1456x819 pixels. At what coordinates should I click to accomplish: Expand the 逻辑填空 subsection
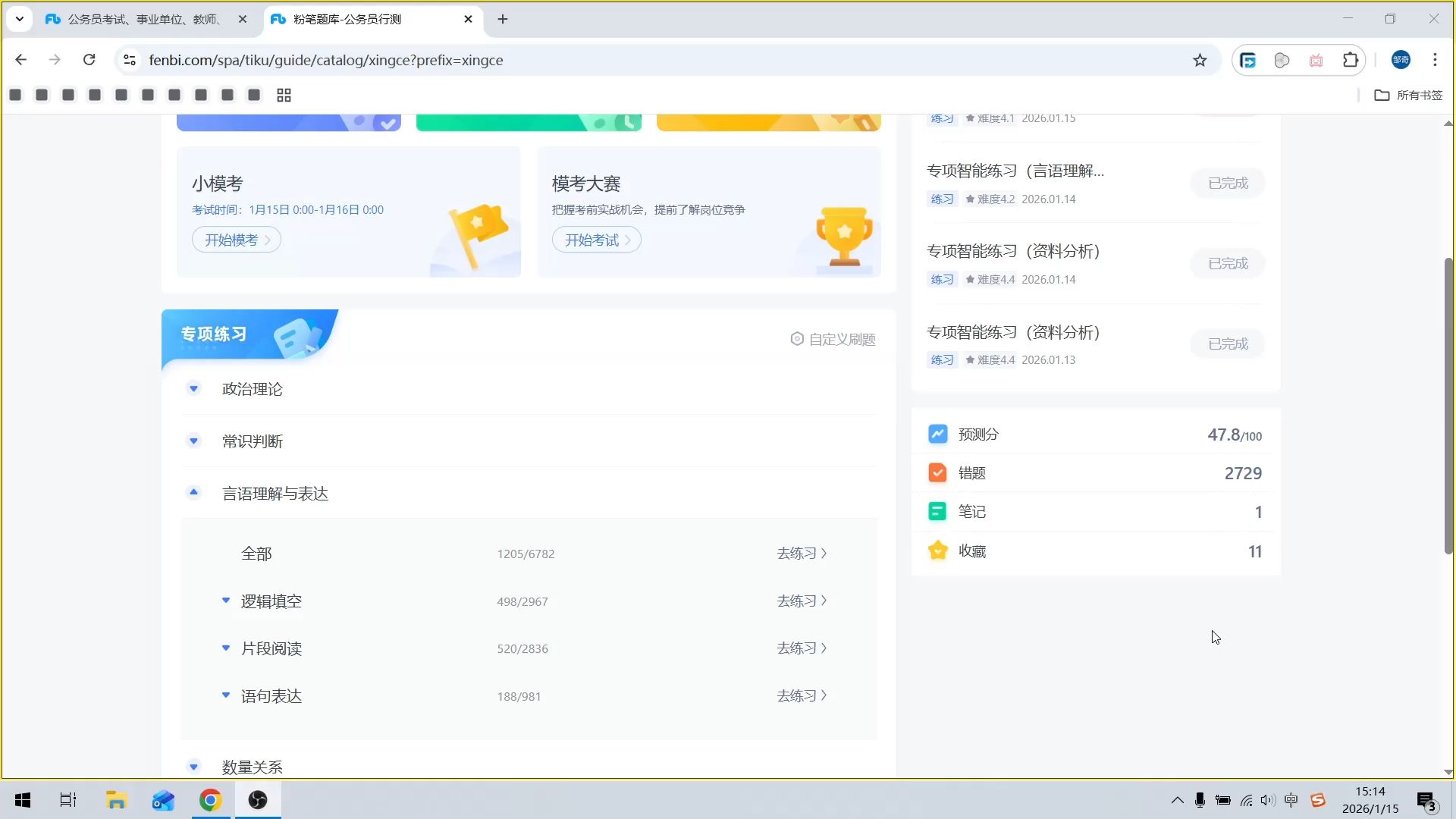[x=225, y=600]
